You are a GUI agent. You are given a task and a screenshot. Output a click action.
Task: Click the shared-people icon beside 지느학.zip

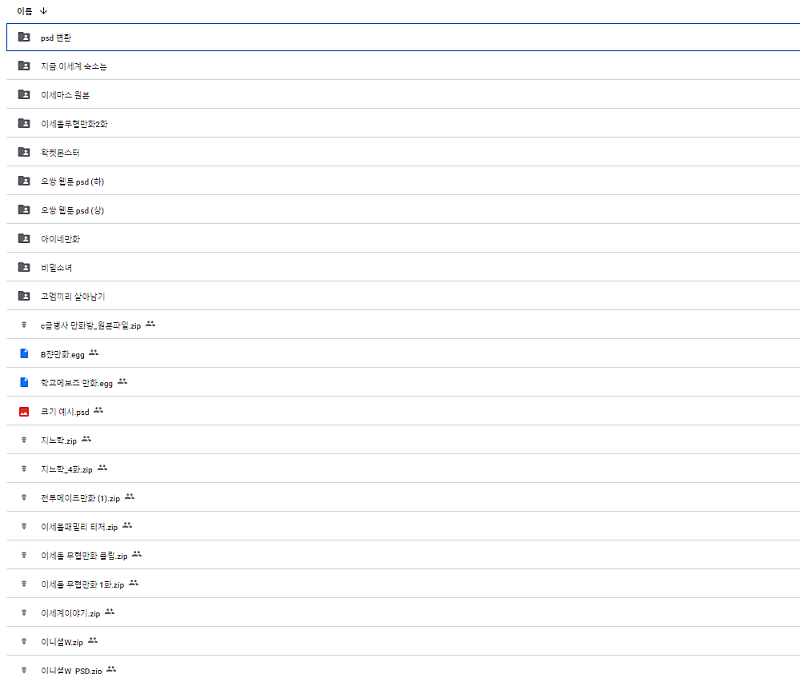(x=86, y=439)
